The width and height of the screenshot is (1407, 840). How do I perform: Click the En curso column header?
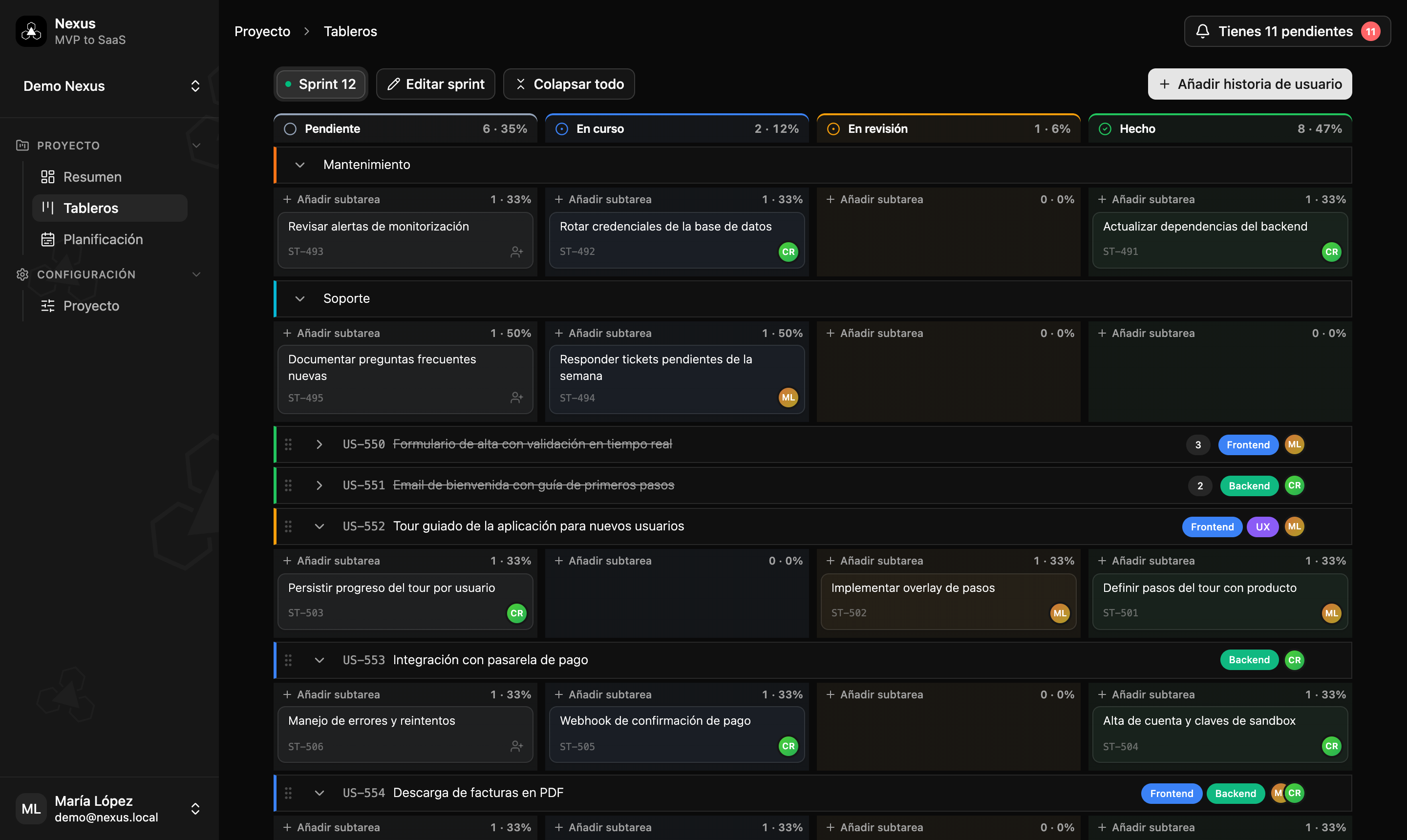click(677, 128)
